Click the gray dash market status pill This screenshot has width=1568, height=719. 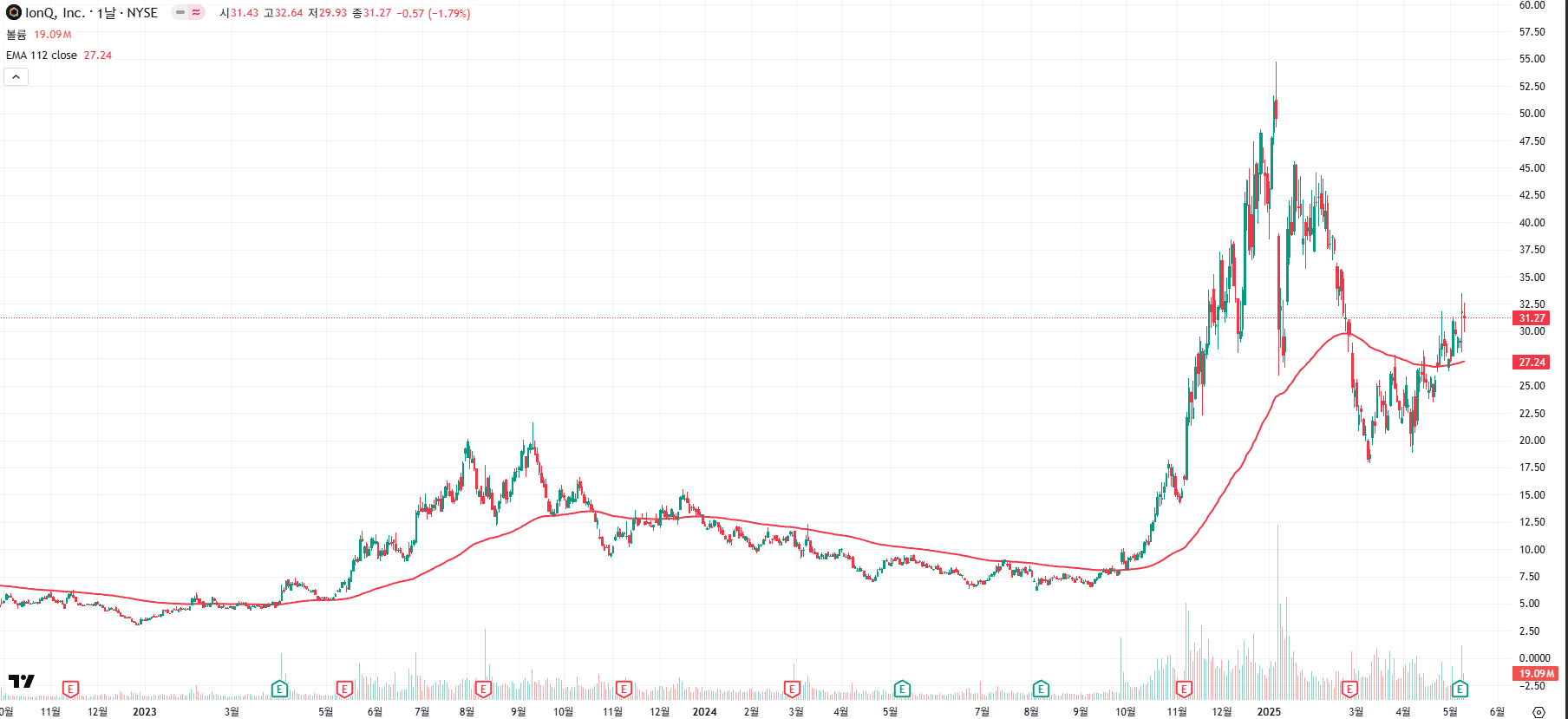[x=180, y=12]
